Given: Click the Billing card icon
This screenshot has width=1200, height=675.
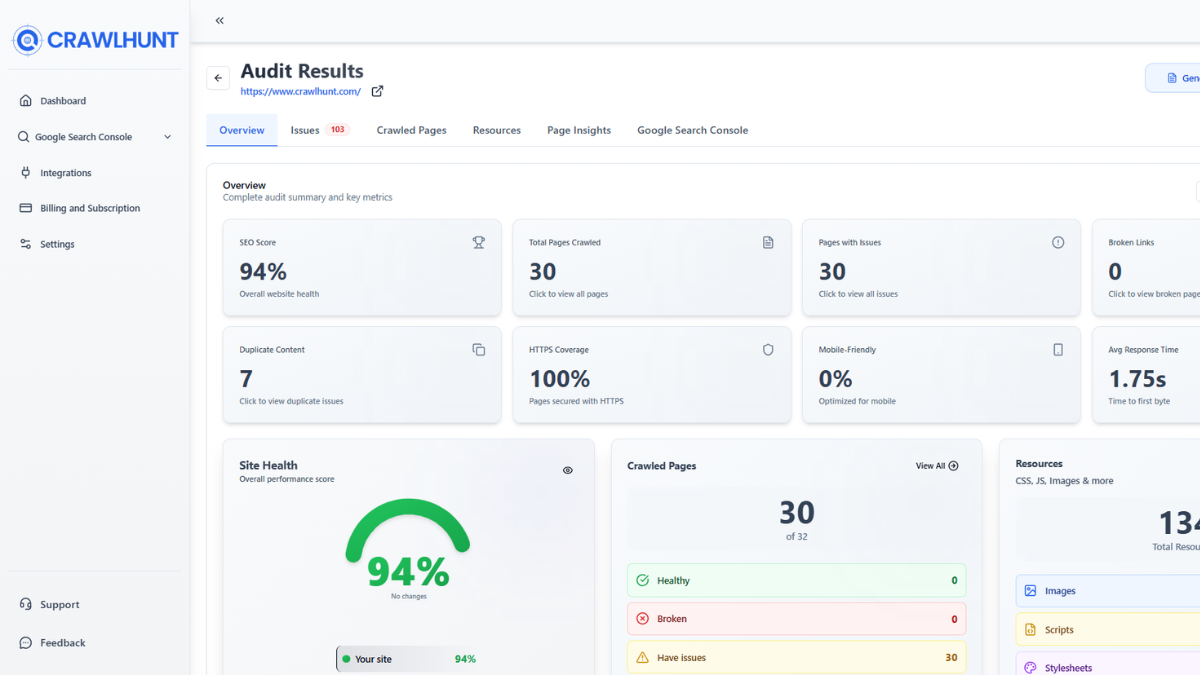Looking at the screenshot, I should point(25,208).
